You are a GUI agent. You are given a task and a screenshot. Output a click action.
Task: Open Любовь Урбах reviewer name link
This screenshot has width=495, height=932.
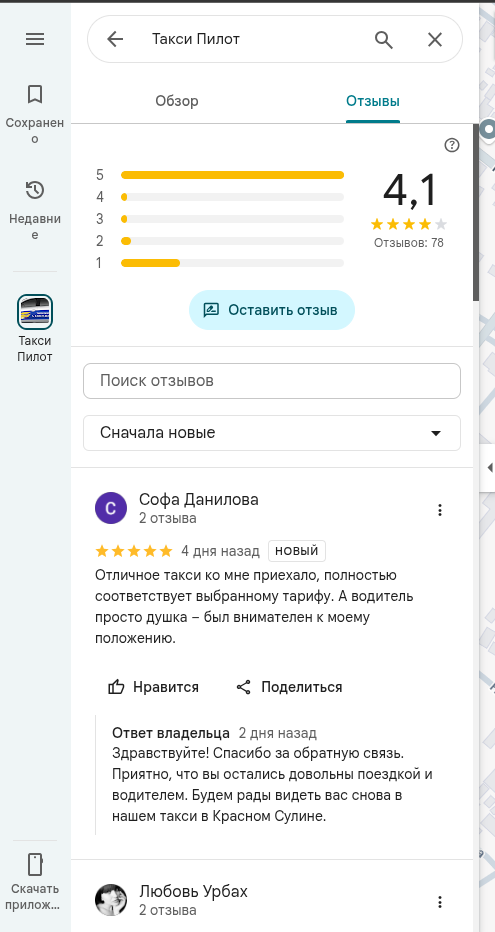click(194, 892)
